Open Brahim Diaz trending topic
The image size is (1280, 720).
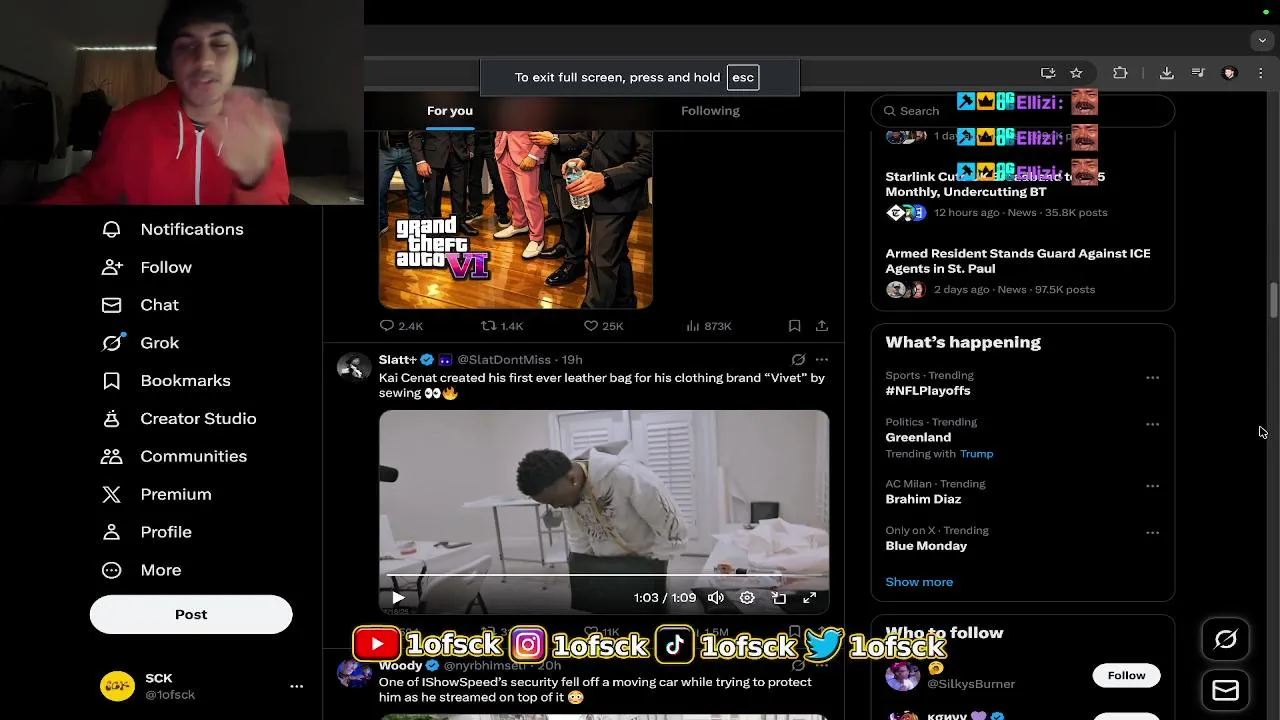pyautogui.click(x=923, y=499)
